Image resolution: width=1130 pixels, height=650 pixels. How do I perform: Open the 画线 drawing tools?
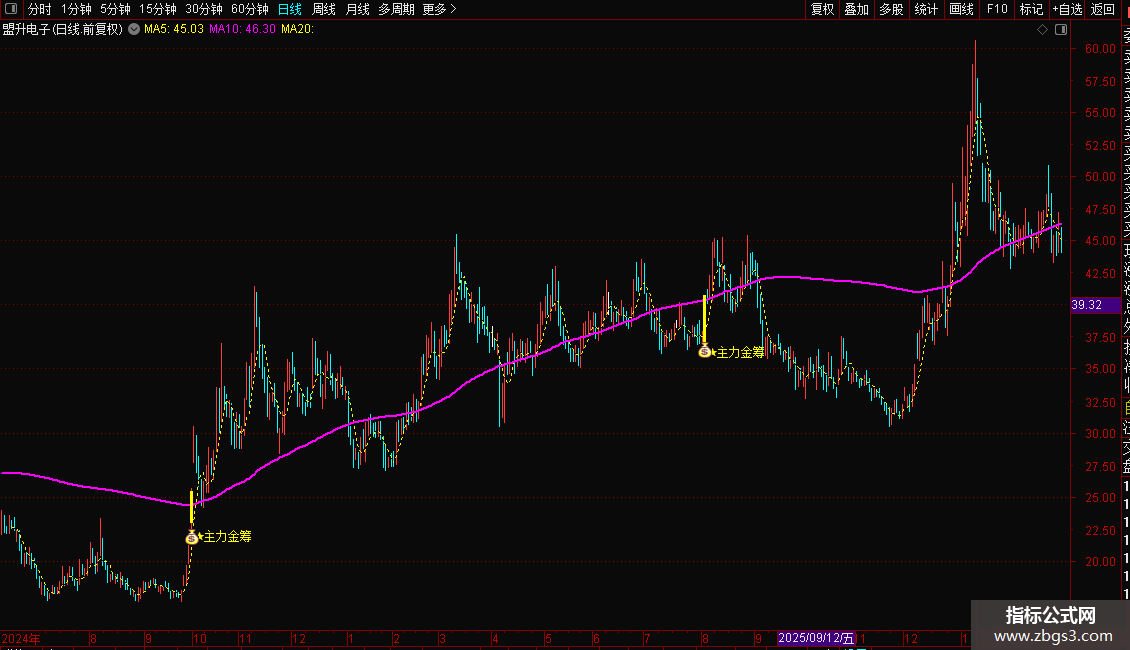click(x=961, y=9)
